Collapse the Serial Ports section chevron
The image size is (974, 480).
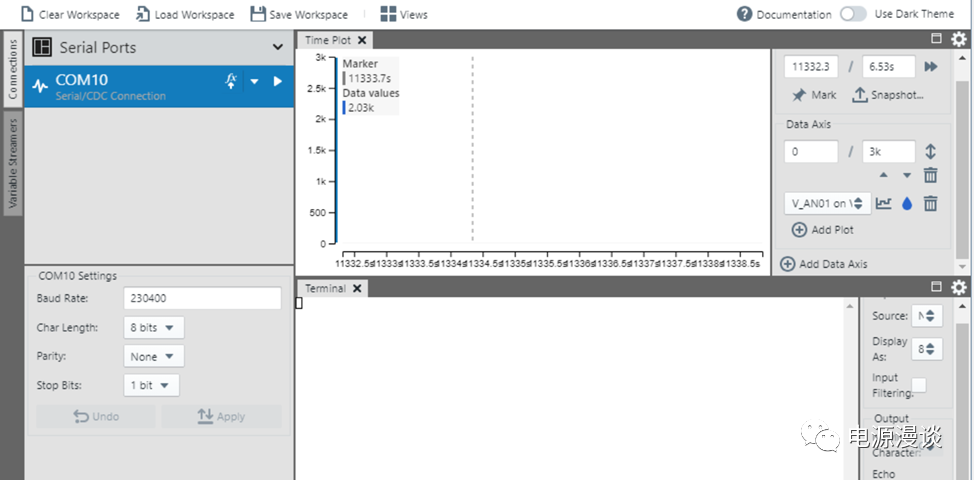click(278, 47)
